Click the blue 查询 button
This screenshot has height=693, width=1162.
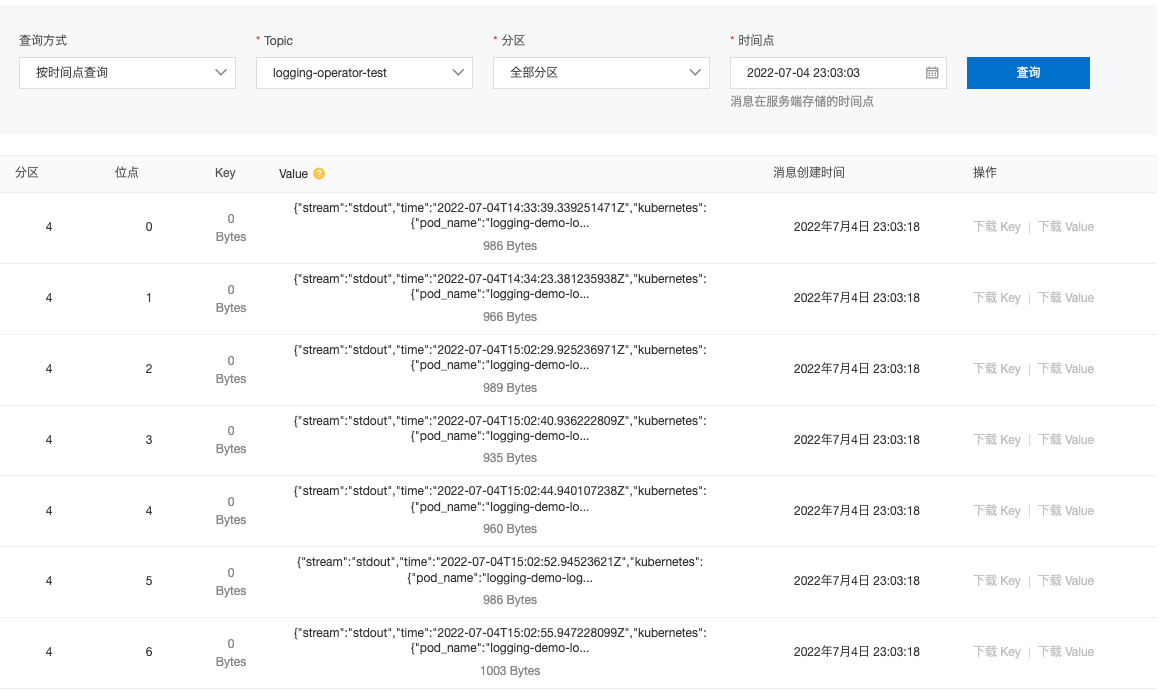pyautogui.click(x=1028, y=72)
